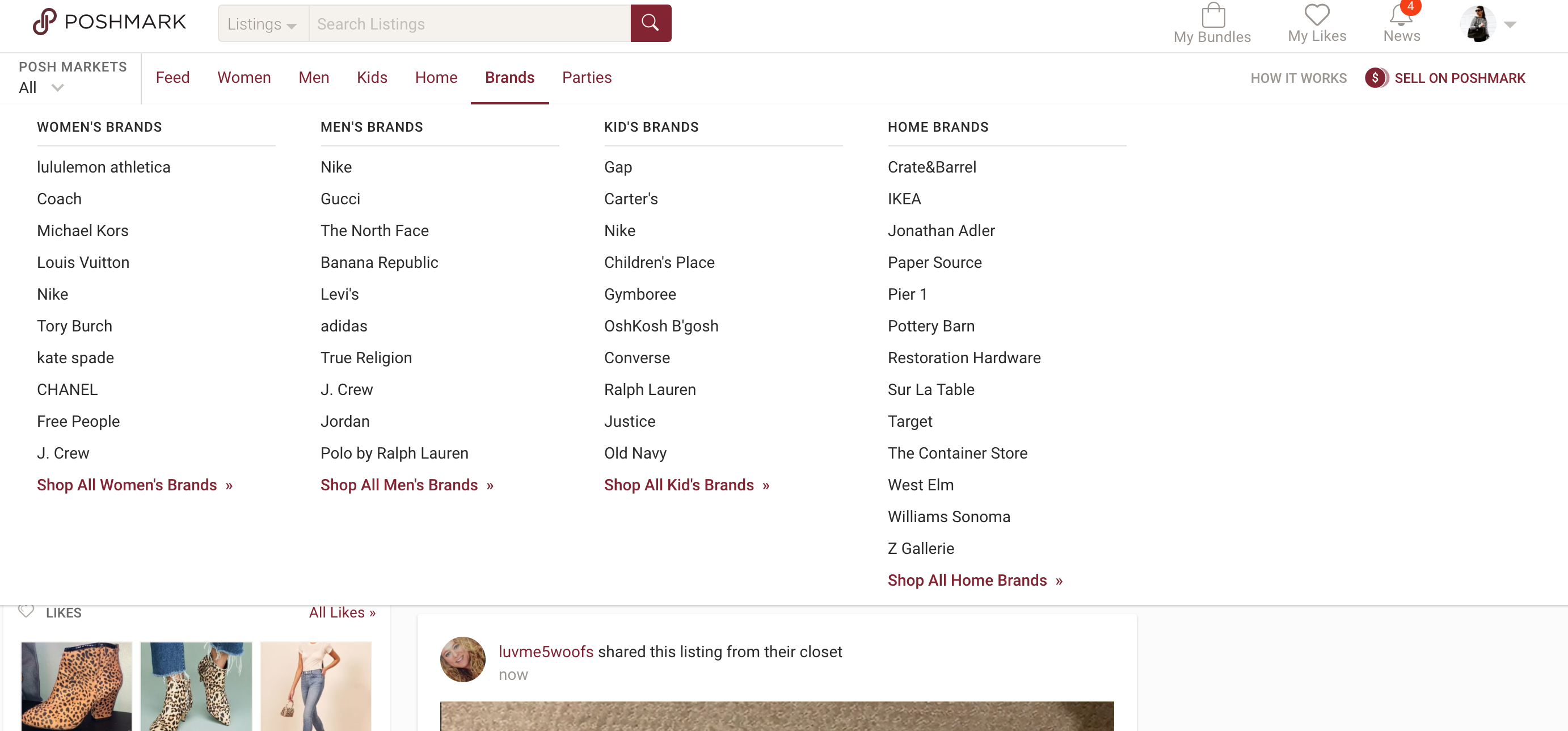
Task: Select Tory Burch brand
Action: coord(74,326)
